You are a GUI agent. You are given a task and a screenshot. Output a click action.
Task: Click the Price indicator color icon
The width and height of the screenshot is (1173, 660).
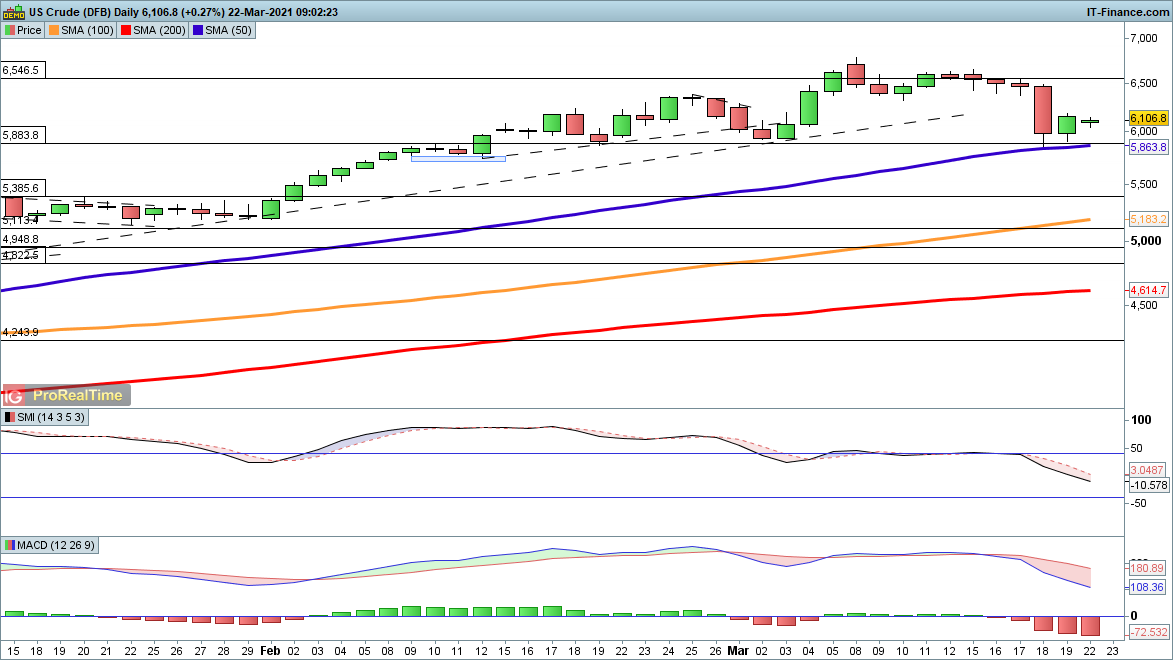click(x=10, y=31)
